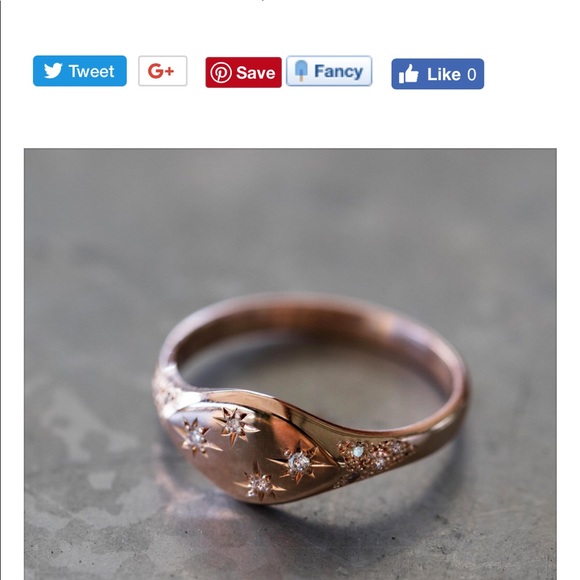Click the upper-middle star diamond on signet
Image resolution: width=580 pixels, height=580 pixels.
[x=234, y=425]
